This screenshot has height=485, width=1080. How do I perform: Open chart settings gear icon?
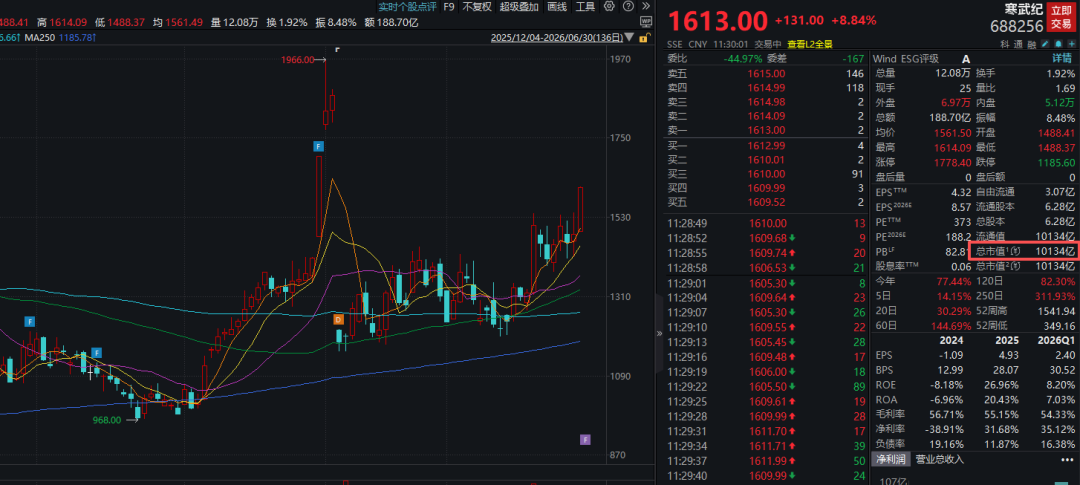[x=609, y=6]
